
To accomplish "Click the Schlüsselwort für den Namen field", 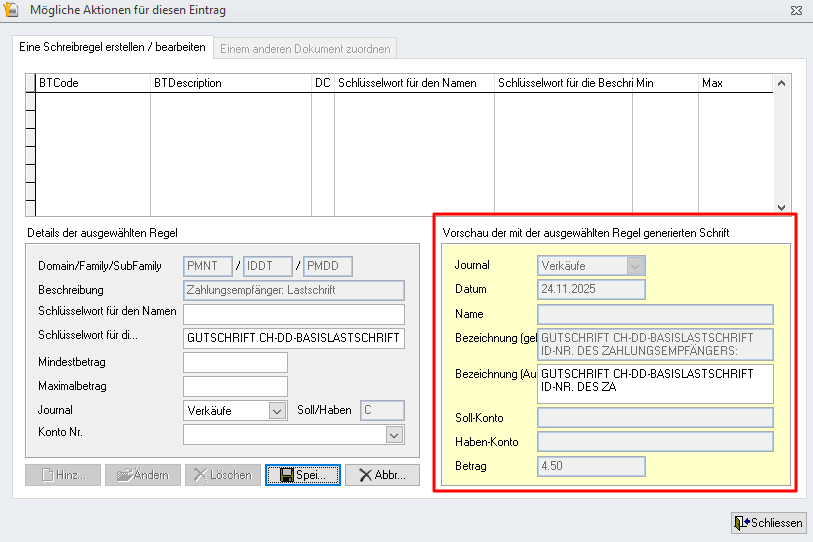I will [x=293, y=314].
